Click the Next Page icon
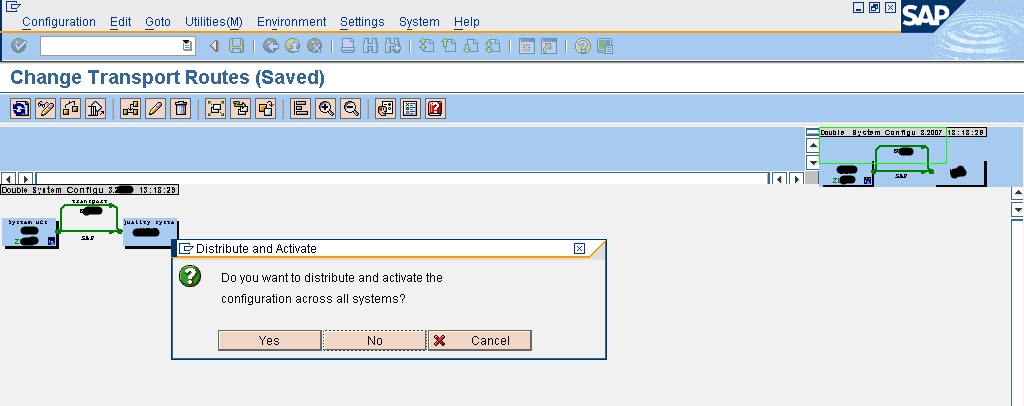1024x406 pixels. point(471,46)
